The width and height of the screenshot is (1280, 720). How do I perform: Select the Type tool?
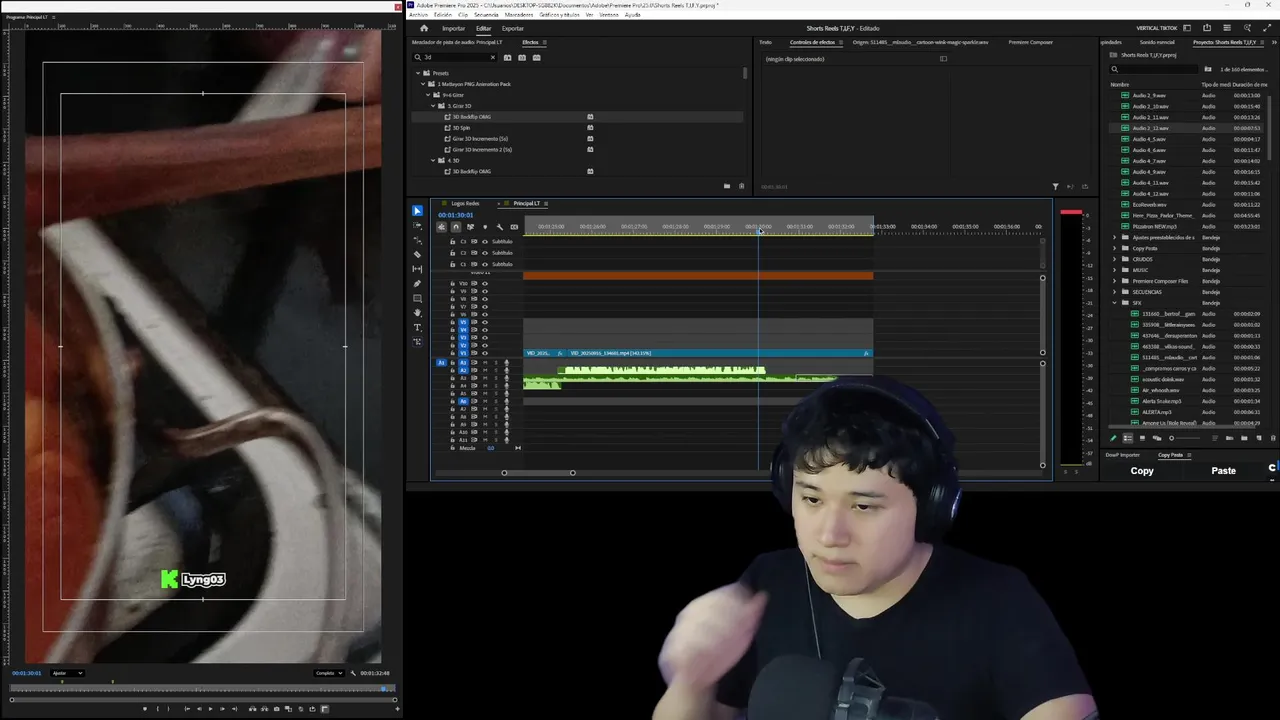click(x=417, y=327)
